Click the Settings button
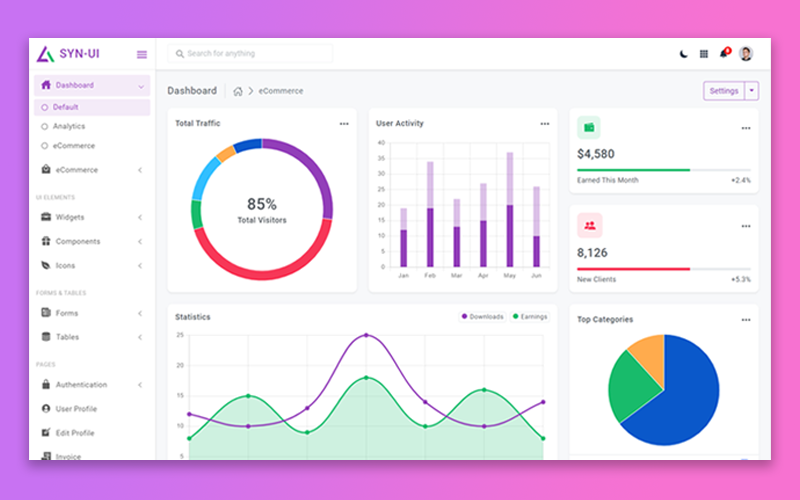 724,91
